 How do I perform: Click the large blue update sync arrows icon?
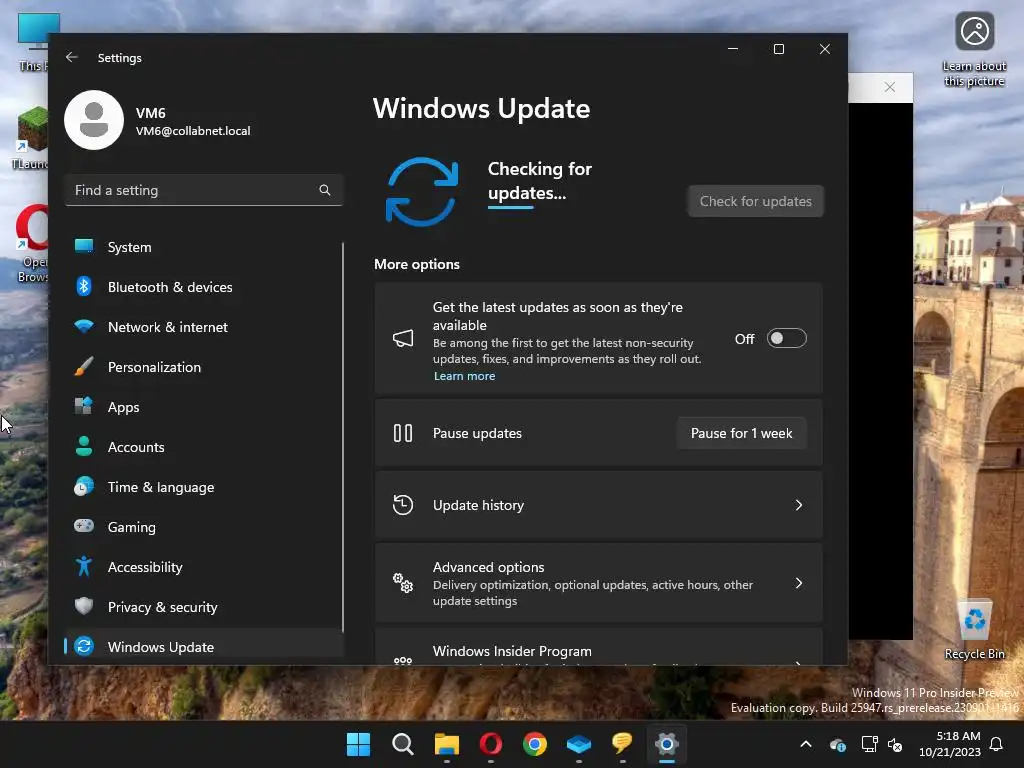tap(422, 192)
